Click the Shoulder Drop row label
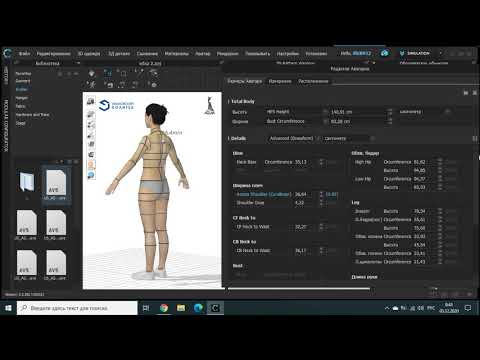 [250, 203]
